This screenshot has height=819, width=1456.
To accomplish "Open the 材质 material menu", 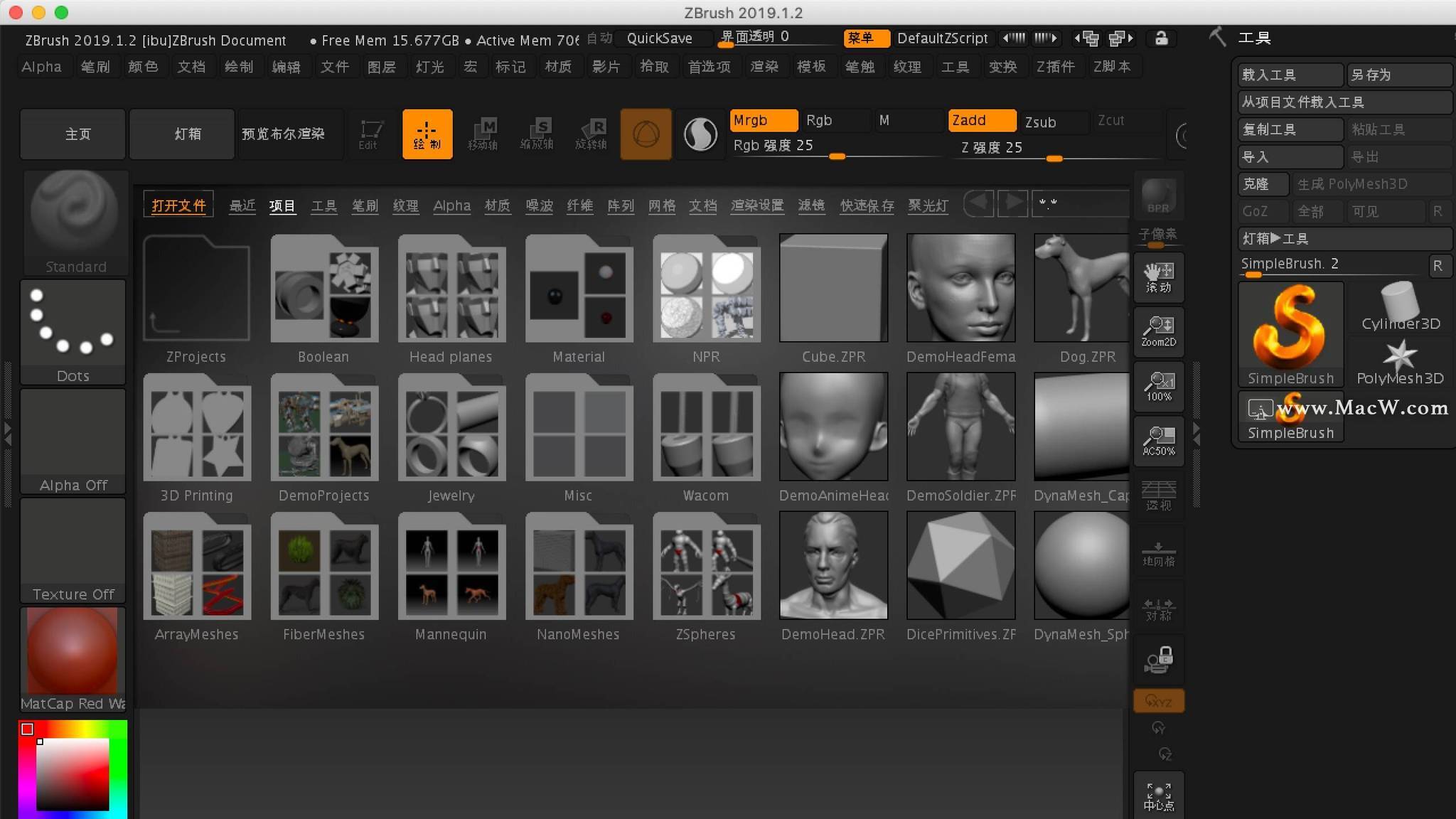I will (x=558, y=67).
